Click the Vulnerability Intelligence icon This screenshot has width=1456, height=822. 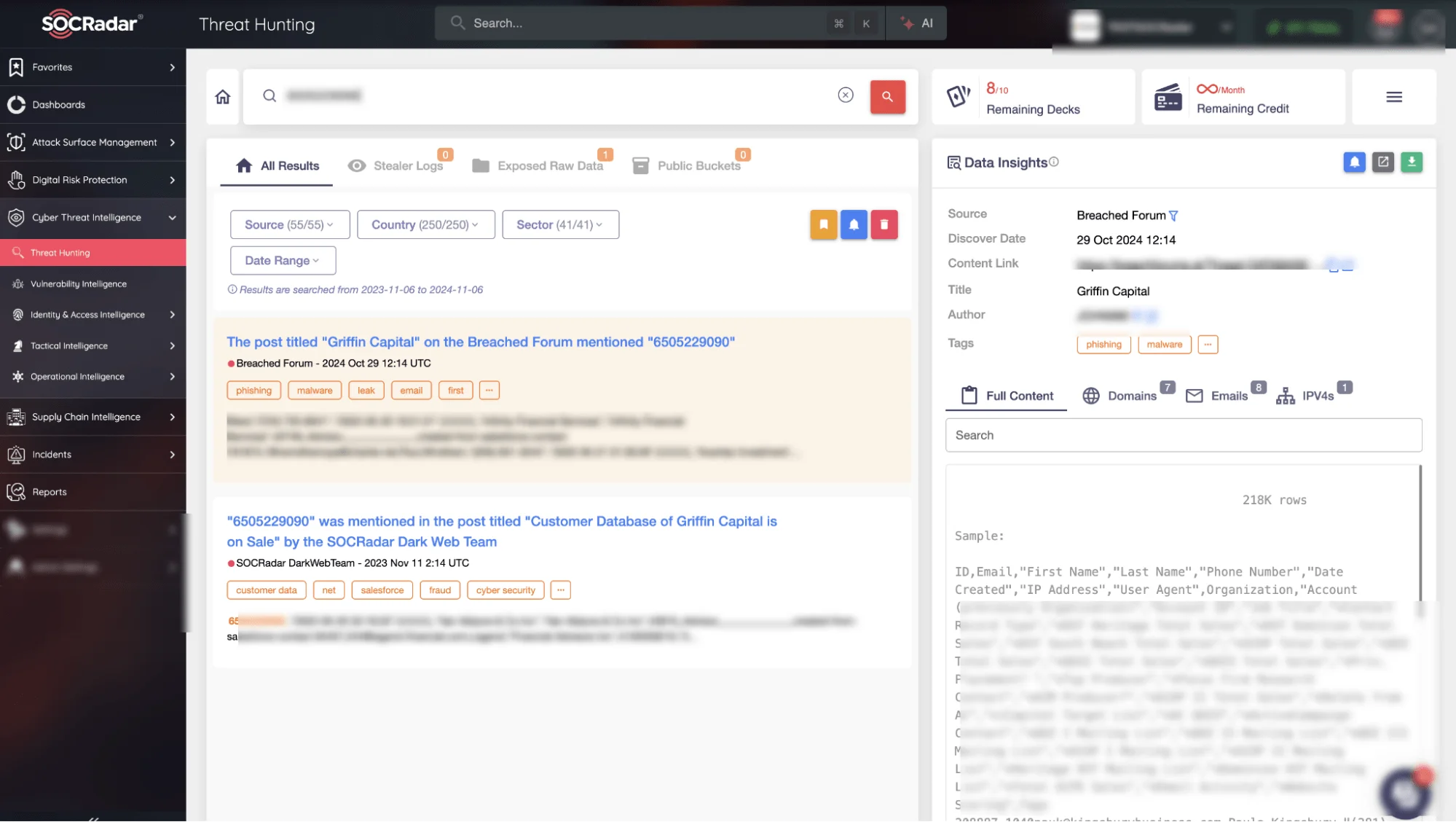click(15, 283)
